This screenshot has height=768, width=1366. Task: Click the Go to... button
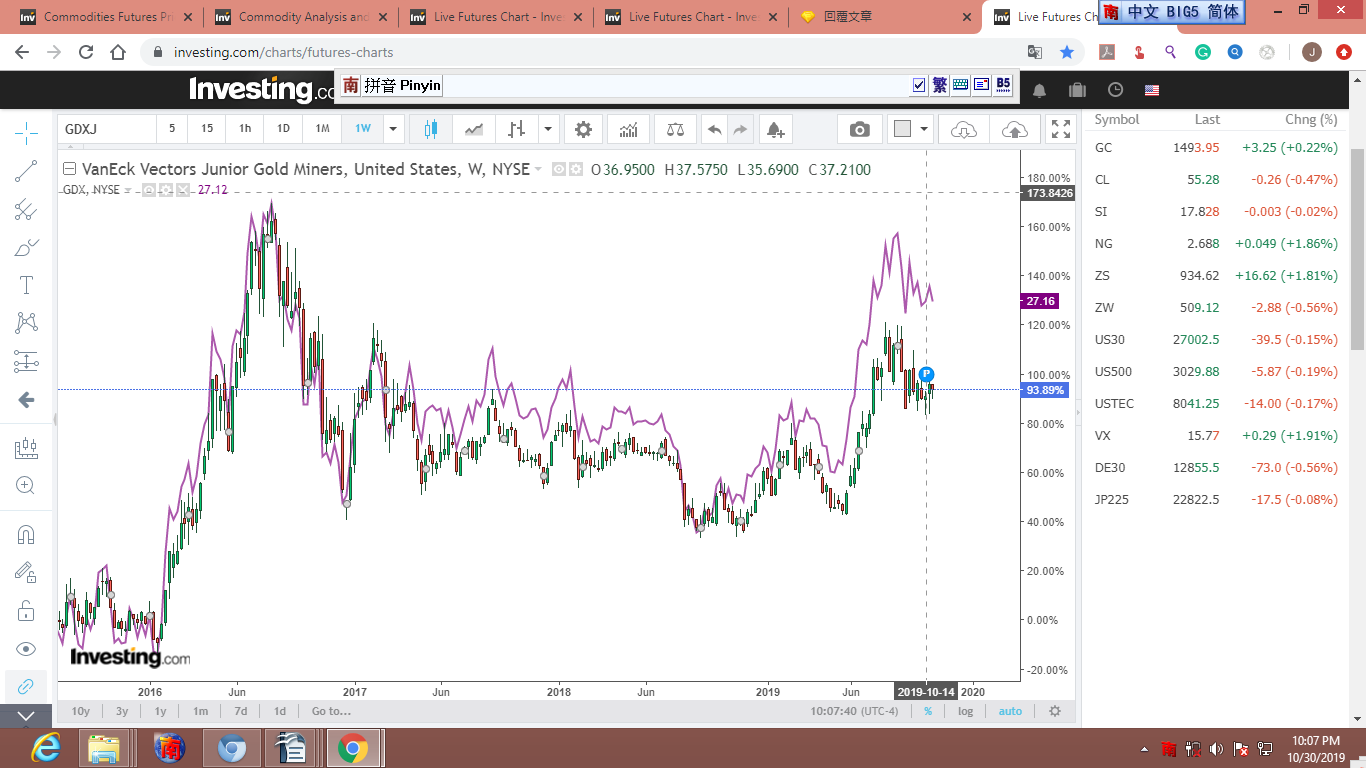tap(331, 711)
